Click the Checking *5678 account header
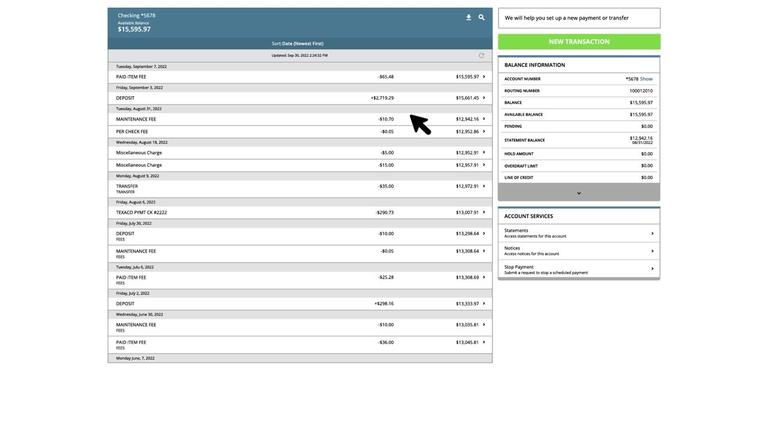The height and width of the screenshot is (432, 768). tap(137, 15)
